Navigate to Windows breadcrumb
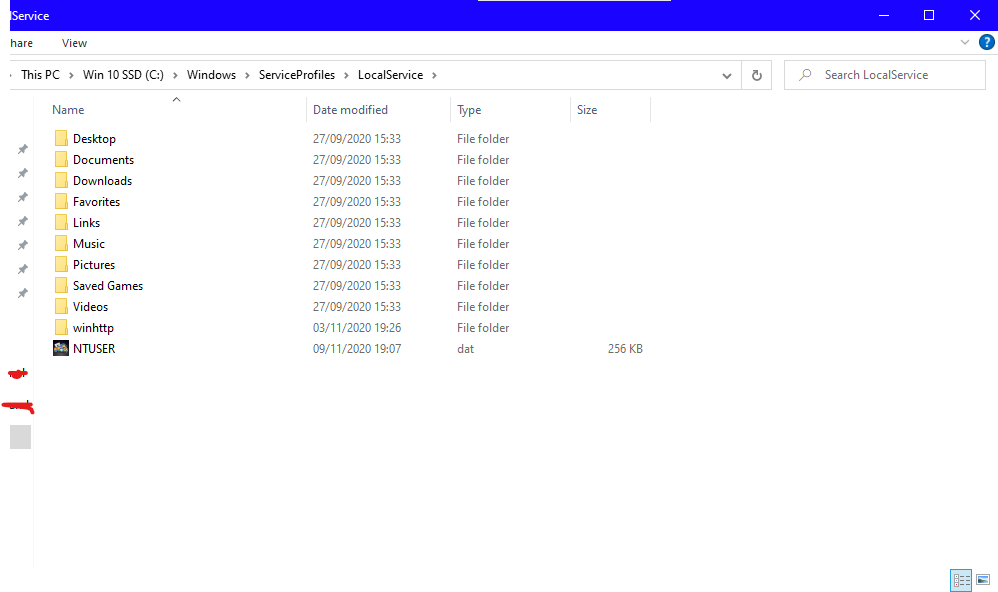Viewport: 998px width, 592px height. 211,75
